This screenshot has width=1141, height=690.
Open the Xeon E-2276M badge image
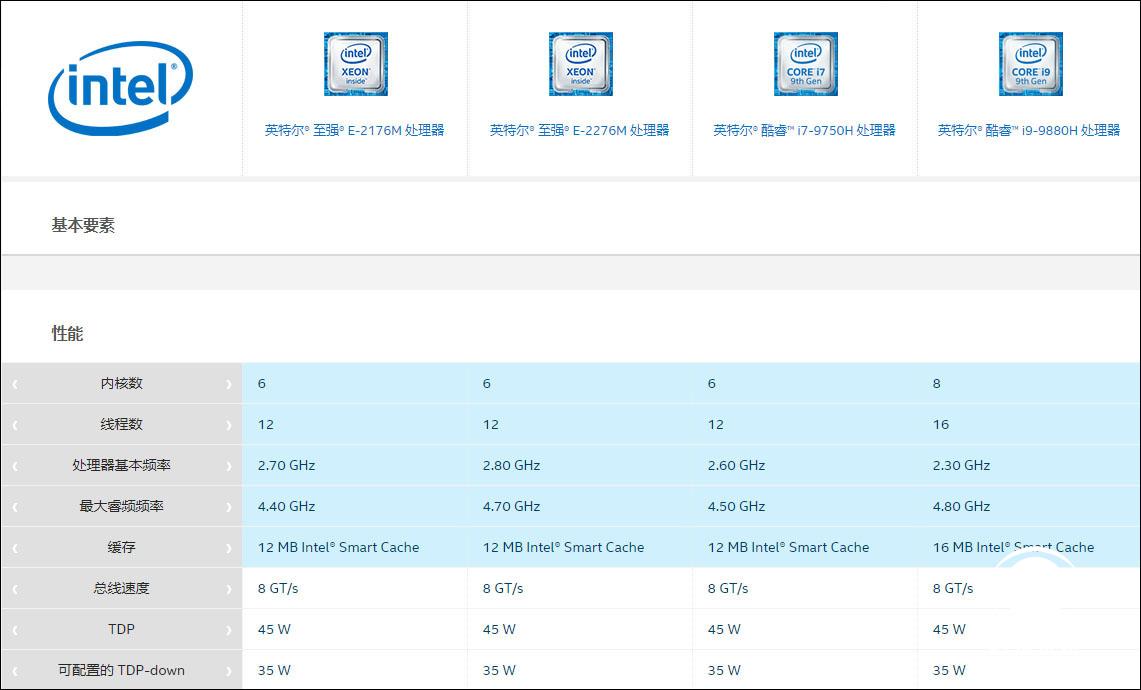(x=580, y=64)
